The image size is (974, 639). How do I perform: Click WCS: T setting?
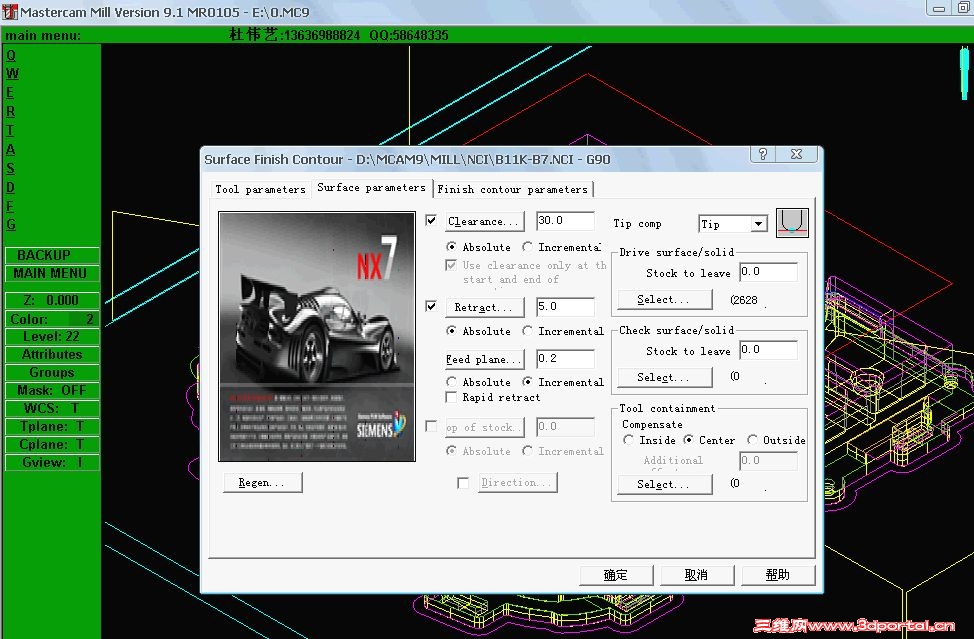pos(52,409)
